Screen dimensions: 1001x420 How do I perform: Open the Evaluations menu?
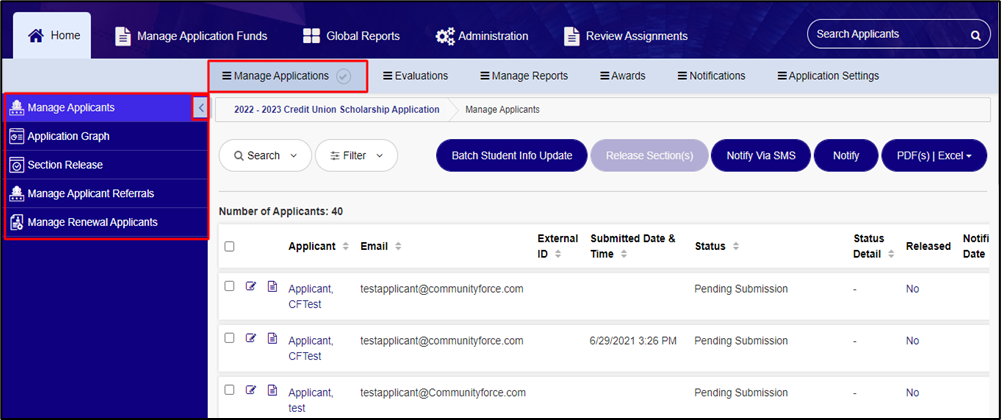(416, 76)
